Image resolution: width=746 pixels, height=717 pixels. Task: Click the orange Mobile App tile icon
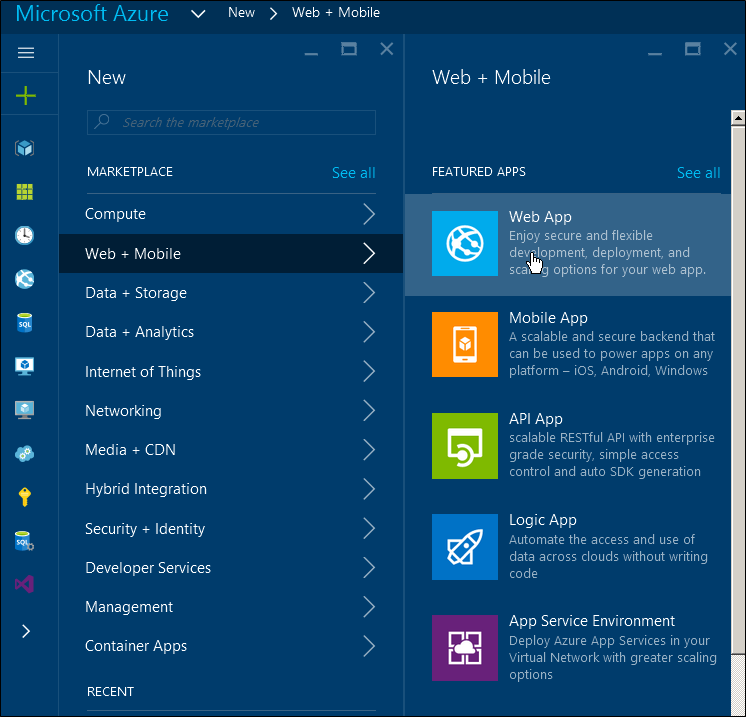[x=465, y=344]
